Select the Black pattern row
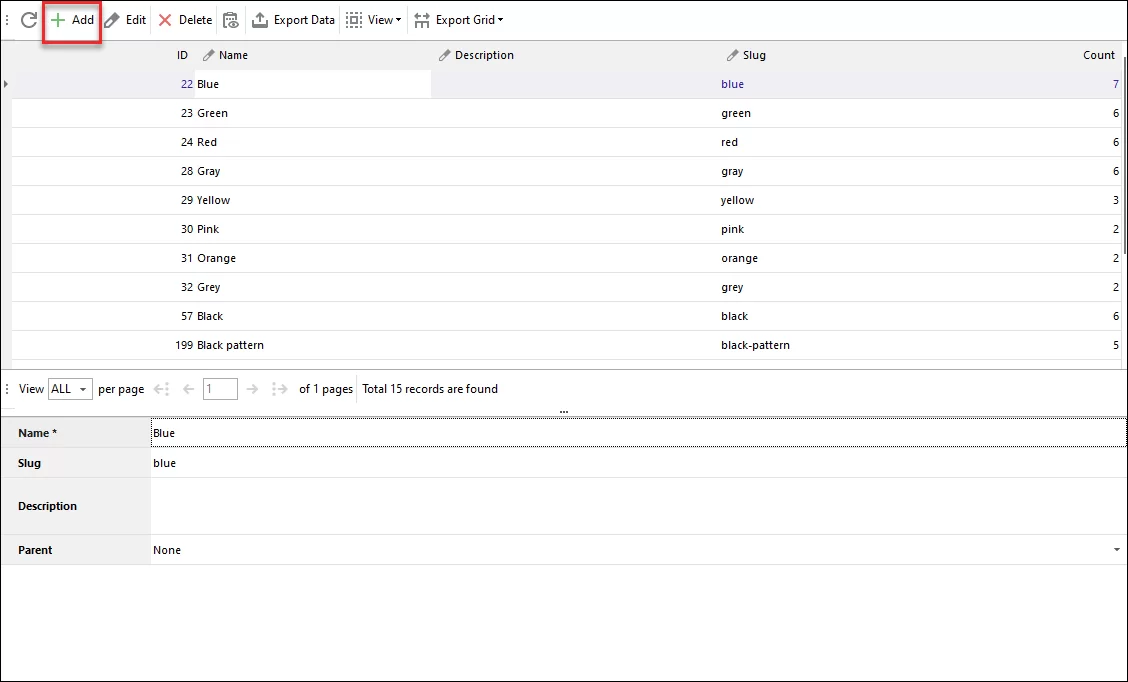This screenshot has height=682, width=1128. click(x=230, y=345)
